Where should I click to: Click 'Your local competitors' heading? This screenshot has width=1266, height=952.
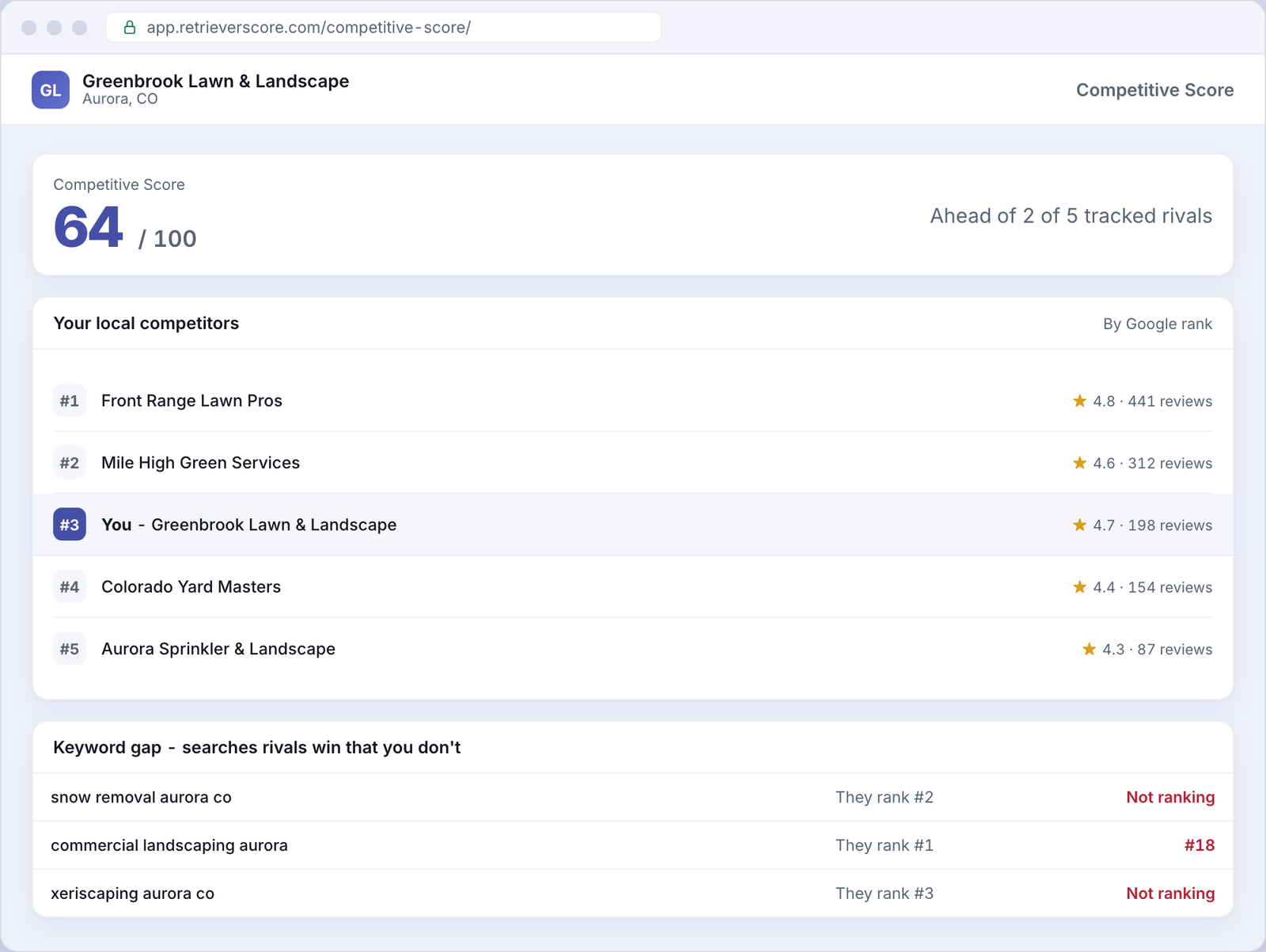tap(146, 323)
